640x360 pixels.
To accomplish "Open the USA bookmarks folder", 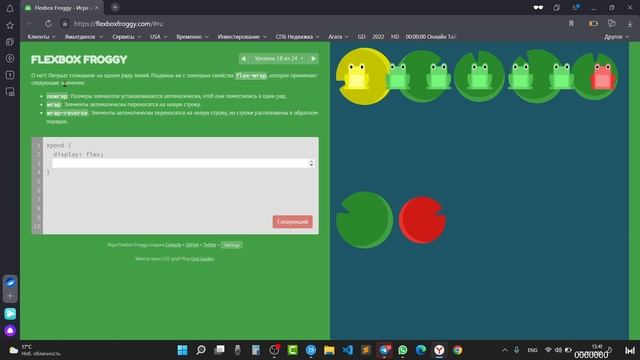I will coord(158,37).
